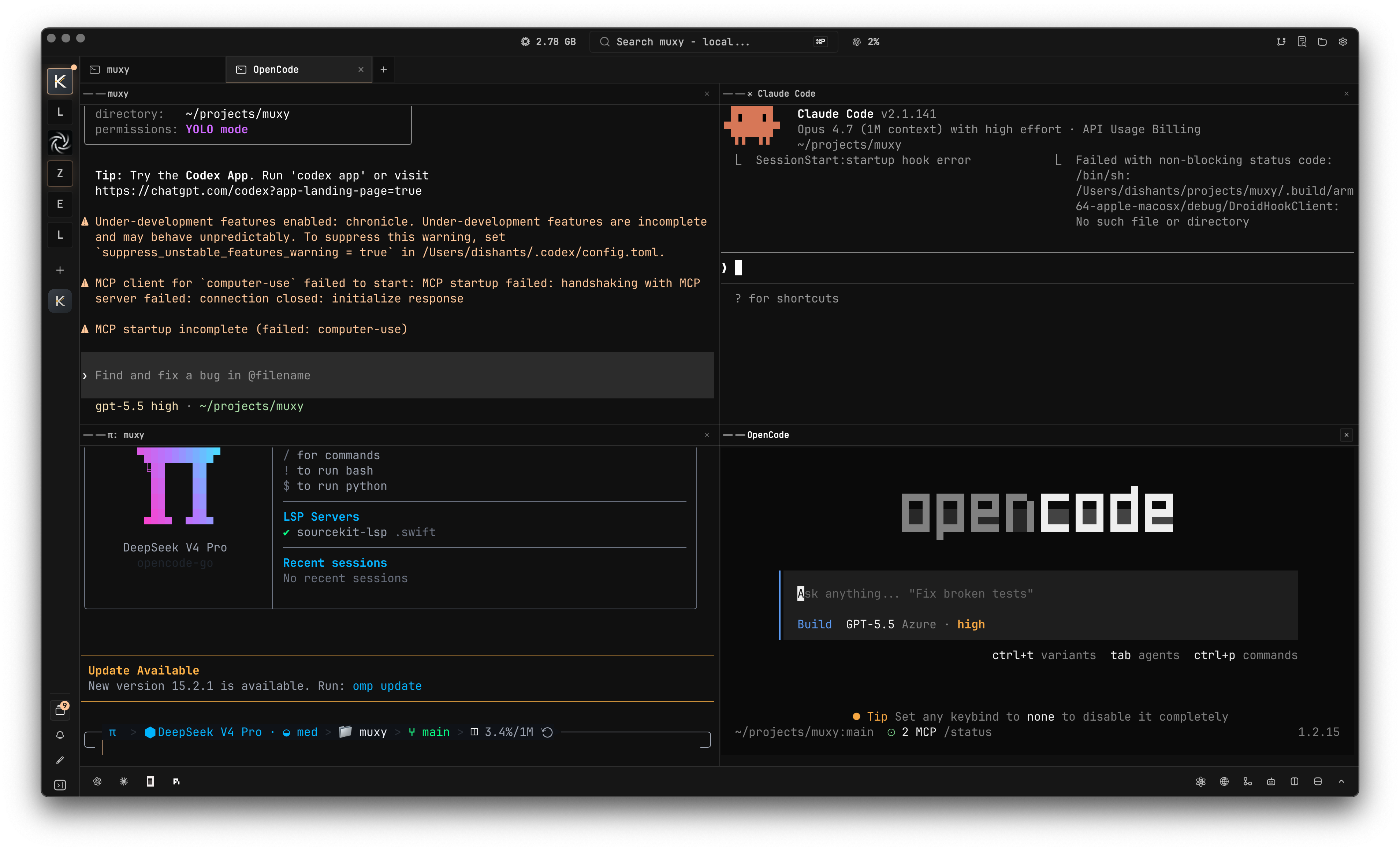Open notifications bell in the sidebar
Screen dimensions: 1400x851
point(60,735)
